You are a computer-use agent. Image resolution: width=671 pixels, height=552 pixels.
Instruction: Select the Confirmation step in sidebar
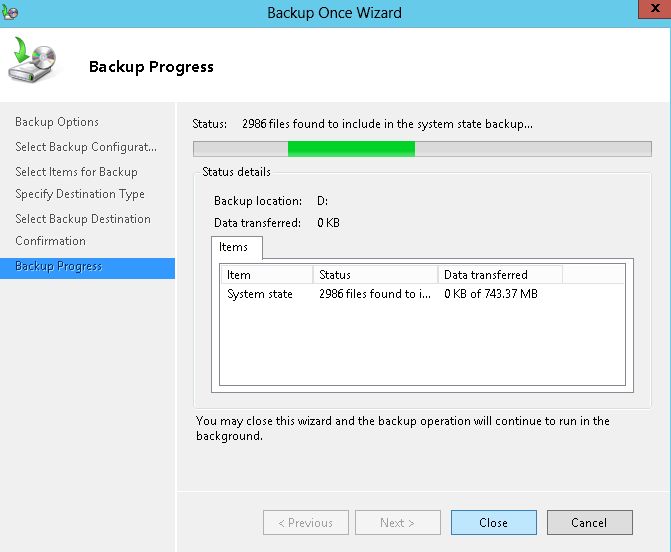coord(50,241)
